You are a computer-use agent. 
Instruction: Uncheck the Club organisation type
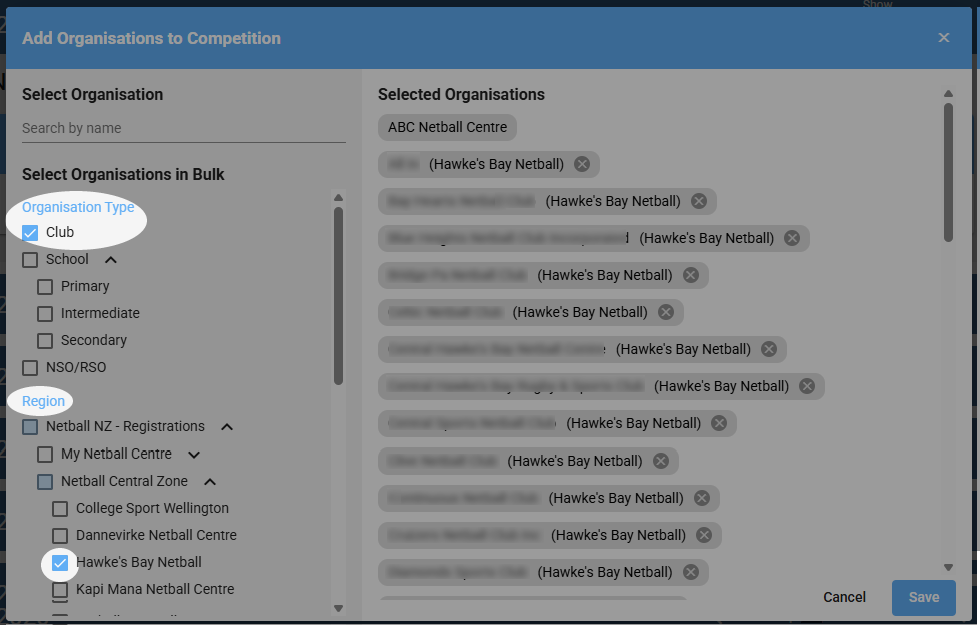(x=30, y=232)
